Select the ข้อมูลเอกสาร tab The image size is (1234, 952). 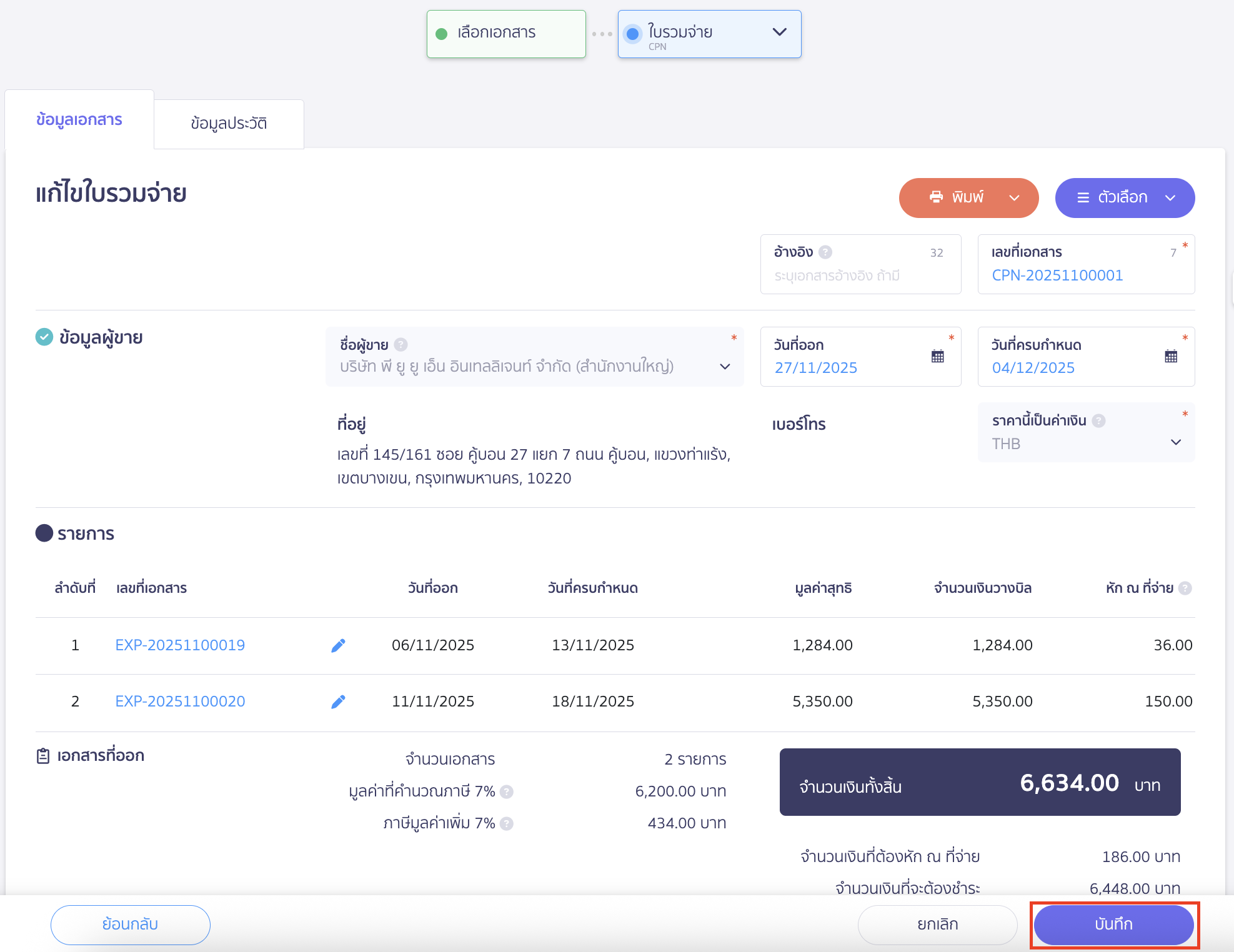(x=79, y=119)
